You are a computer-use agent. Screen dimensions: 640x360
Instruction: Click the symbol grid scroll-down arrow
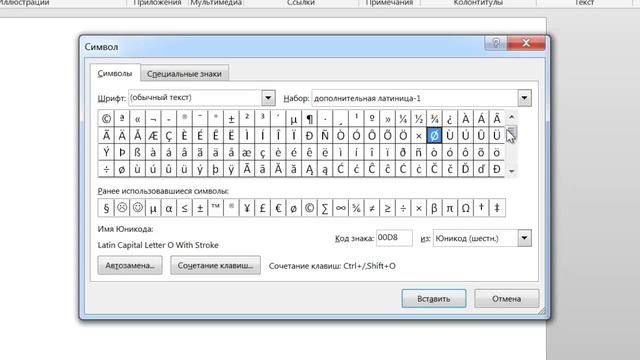[x=511, y=171]
